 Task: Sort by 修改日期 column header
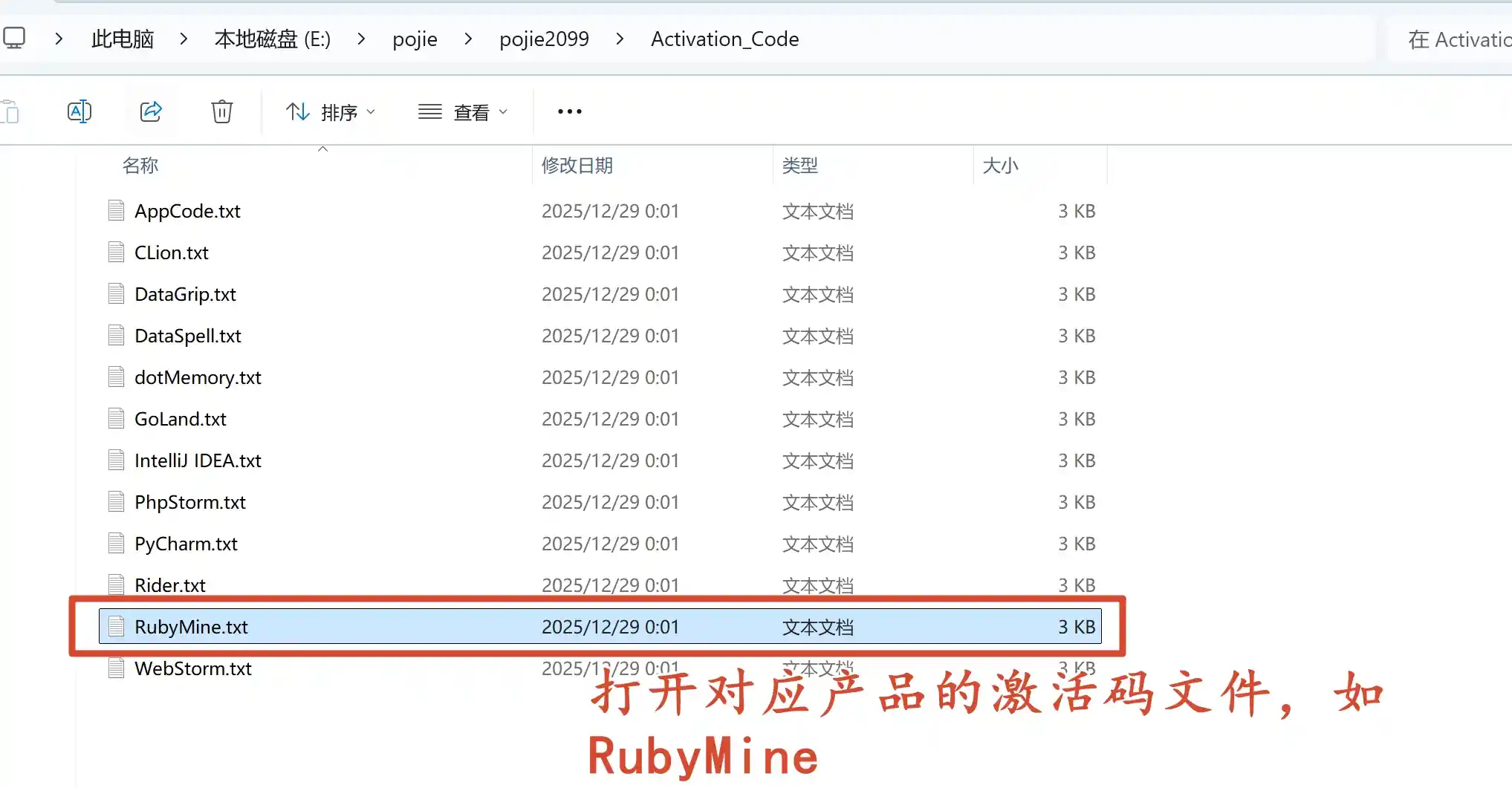click(x=577, y=166)
